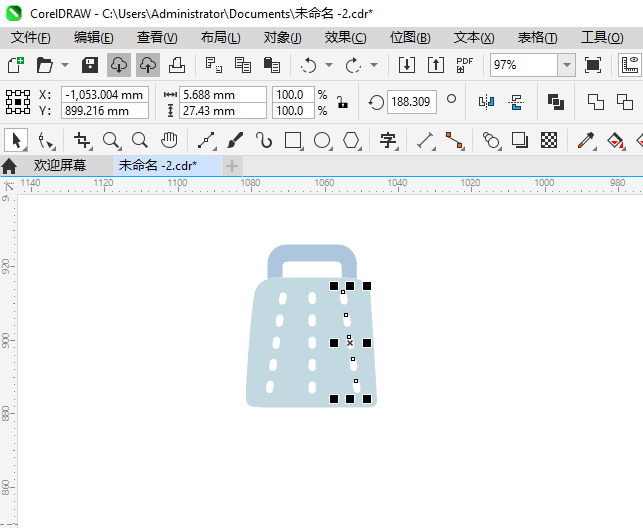Select the Interactive Fill bucket tool
The width and height of the screenshot is (643, 528).
(616, 141)
